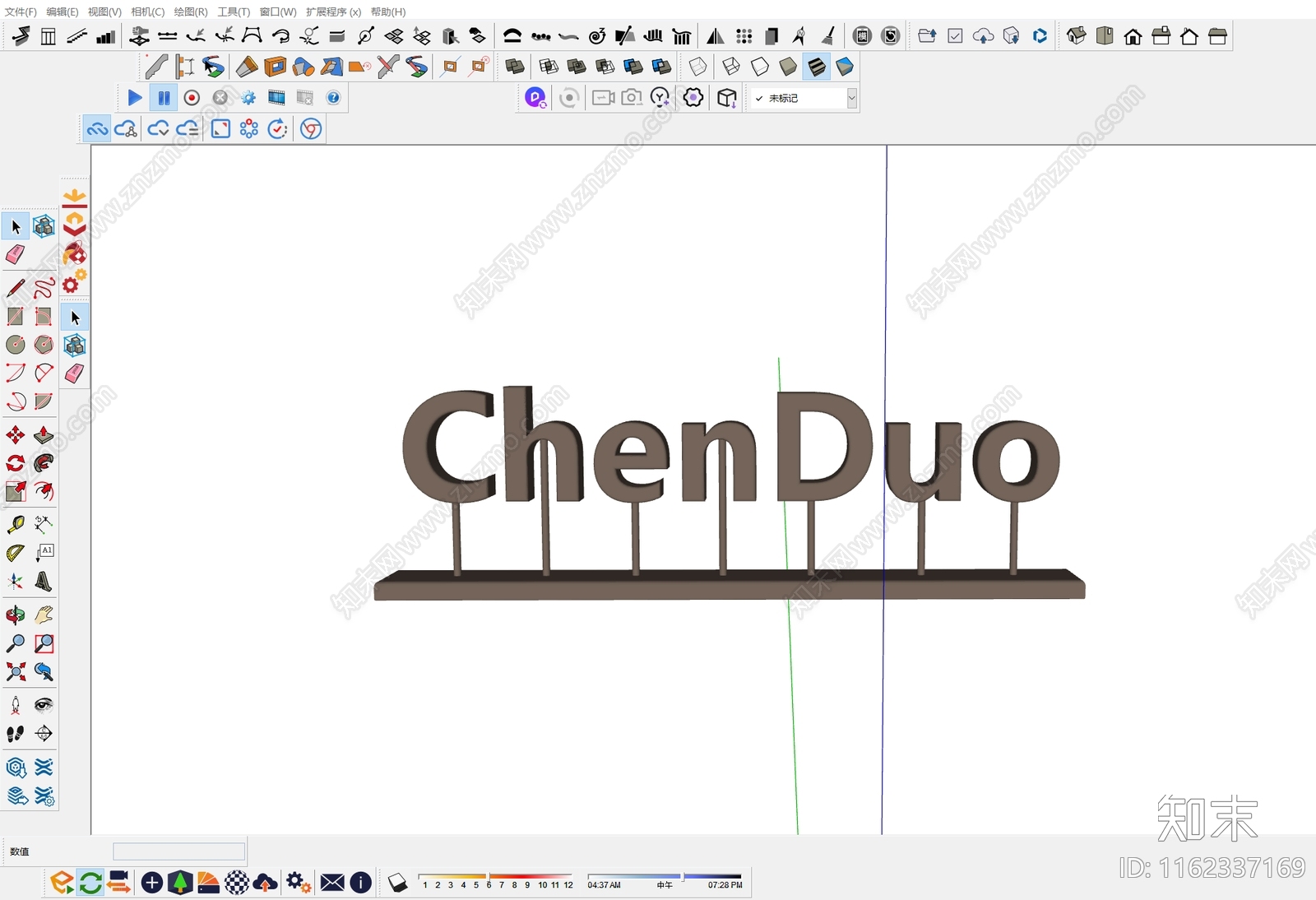Image resolution: width=1316 pixels, height=900 pixels.
Task: Select the Pan hand tool
Action: pos(44,615)
